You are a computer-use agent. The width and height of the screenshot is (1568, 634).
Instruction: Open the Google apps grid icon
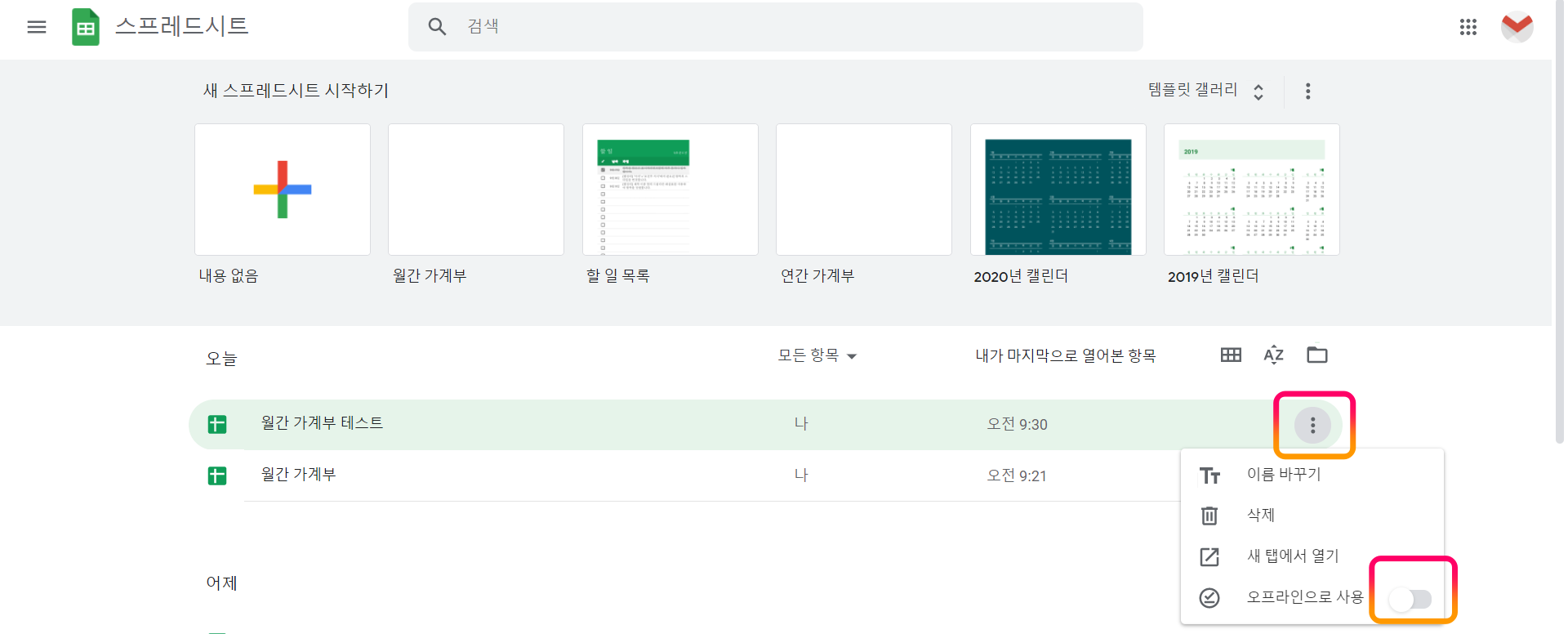[1468, 26]
